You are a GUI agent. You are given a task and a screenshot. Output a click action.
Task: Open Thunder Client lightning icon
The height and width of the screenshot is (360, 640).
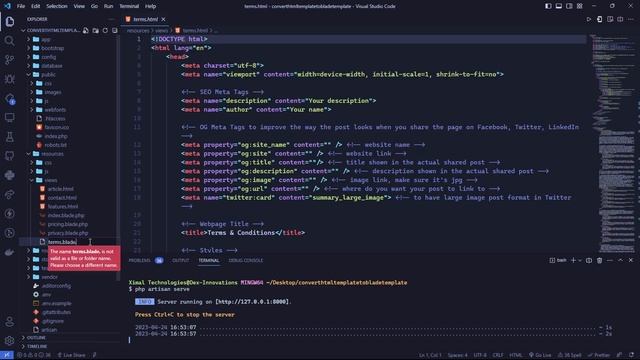9,213
